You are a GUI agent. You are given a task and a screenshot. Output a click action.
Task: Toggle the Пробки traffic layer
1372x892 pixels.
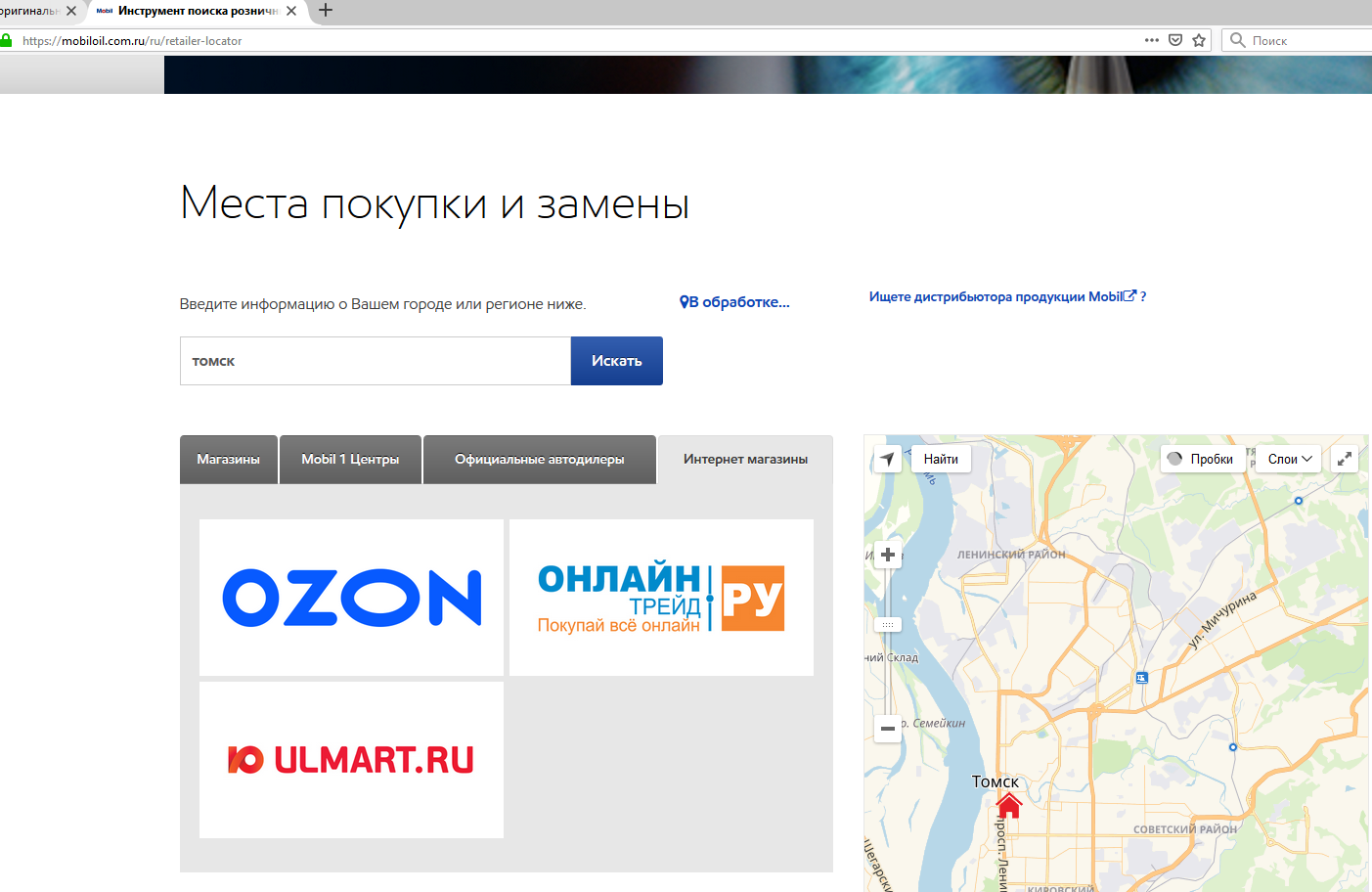(1202, 459)
